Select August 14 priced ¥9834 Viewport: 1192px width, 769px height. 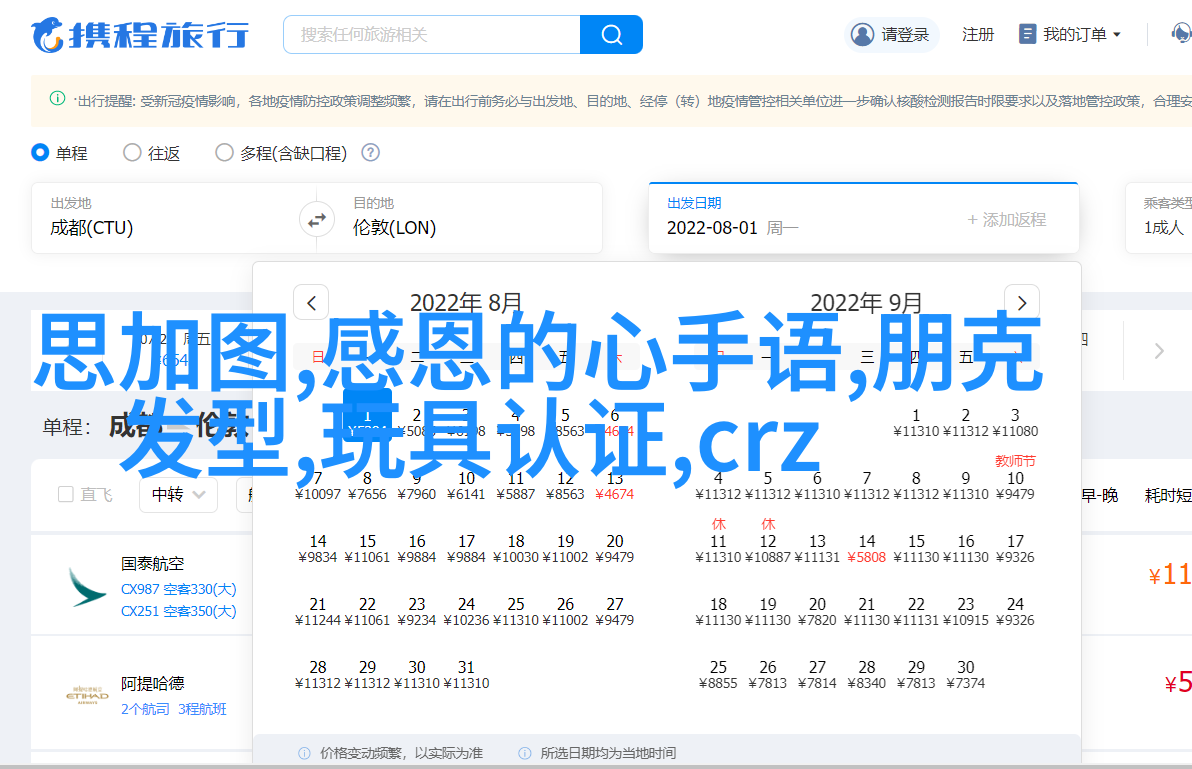click(318, 549)
